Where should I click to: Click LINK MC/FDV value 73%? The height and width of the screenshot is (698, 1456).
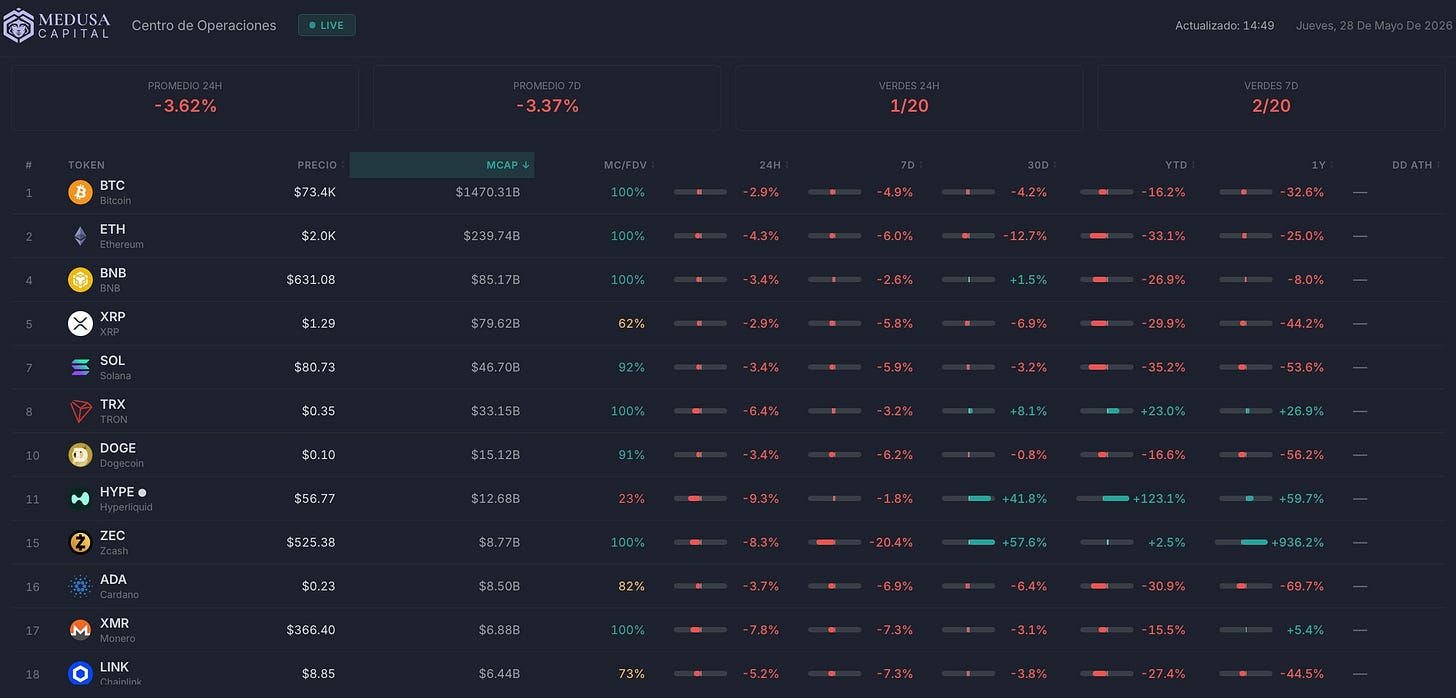pos(632,674)
